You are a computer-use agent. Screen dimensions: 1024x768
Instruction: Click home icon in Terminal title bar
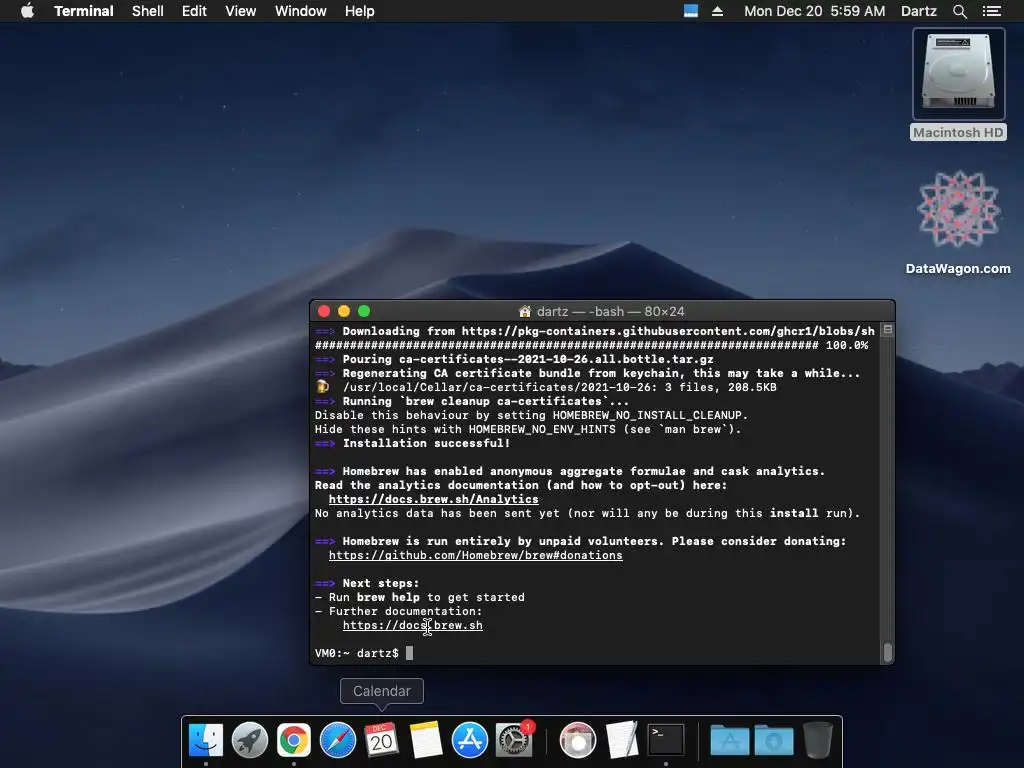524,311
